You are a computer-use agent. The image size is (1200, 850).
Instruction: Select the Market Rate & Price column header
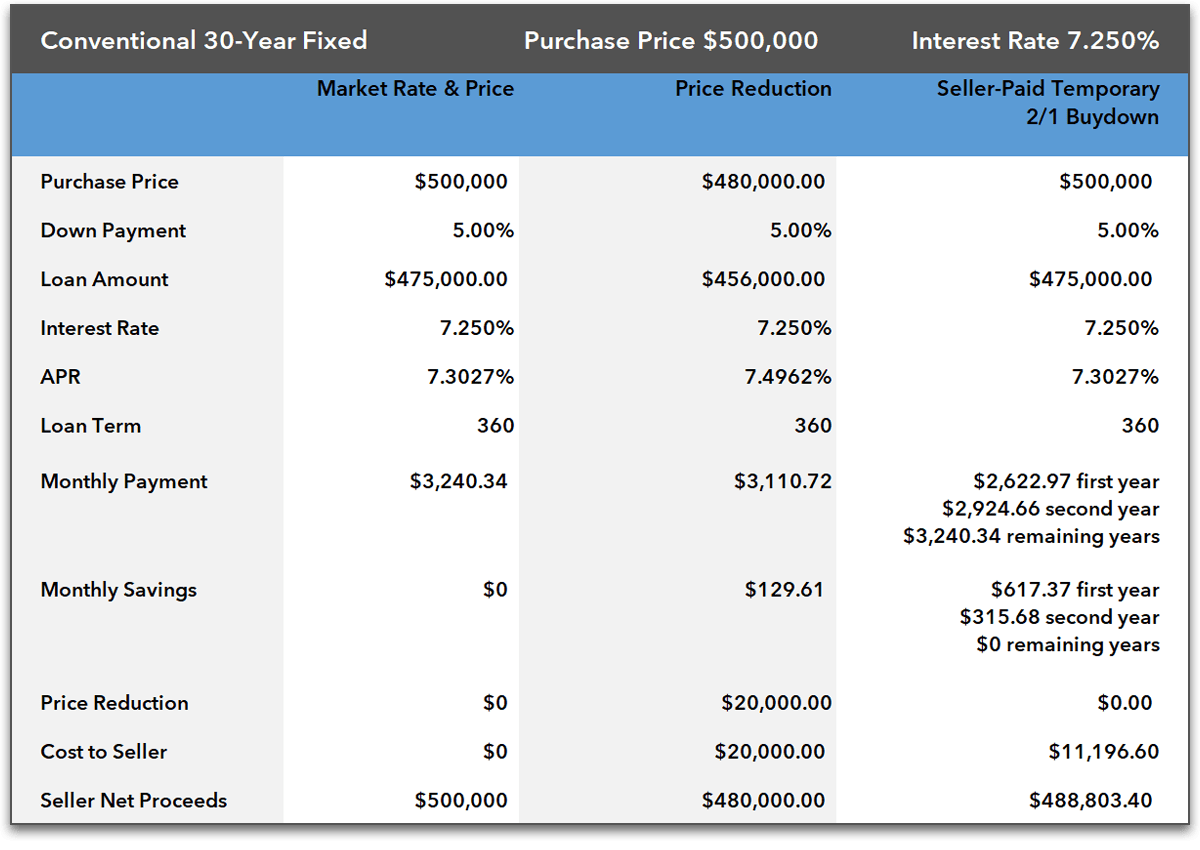tap(415, 89)
